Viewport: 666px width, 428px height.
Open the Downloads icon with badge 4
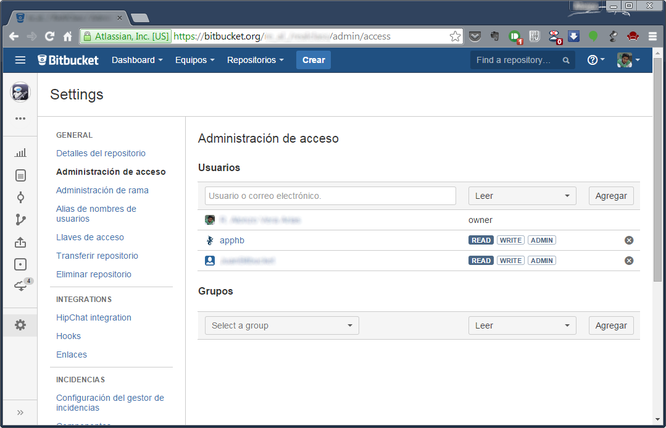coord(22,285)
